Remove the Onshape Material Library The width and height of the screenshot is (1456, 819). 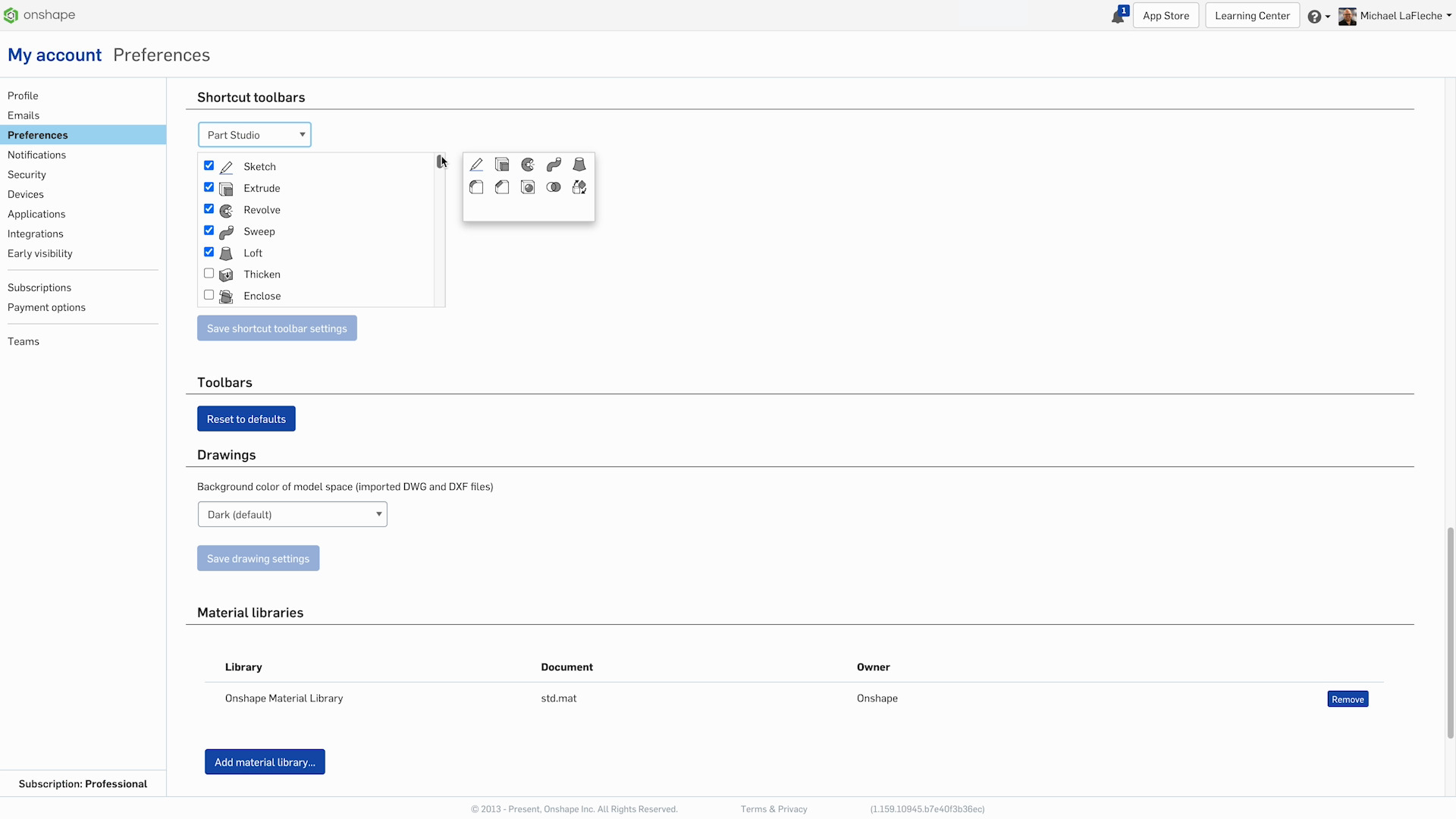[1347, 699]
